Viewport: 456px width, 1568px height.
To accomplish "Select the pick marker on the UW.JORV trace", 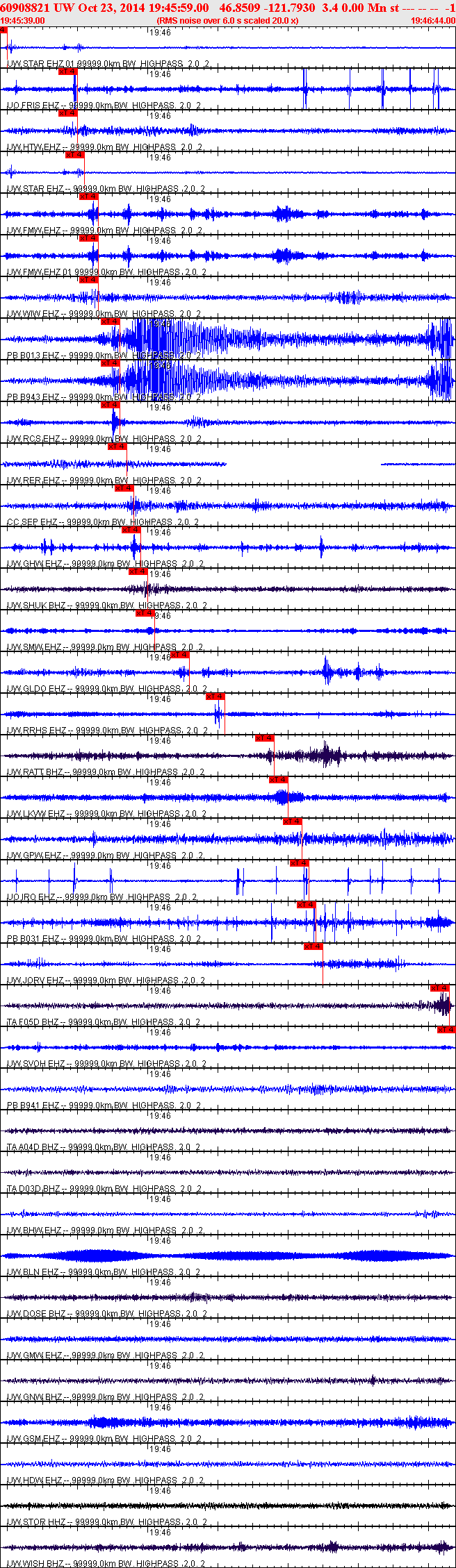I will [313, 946].
